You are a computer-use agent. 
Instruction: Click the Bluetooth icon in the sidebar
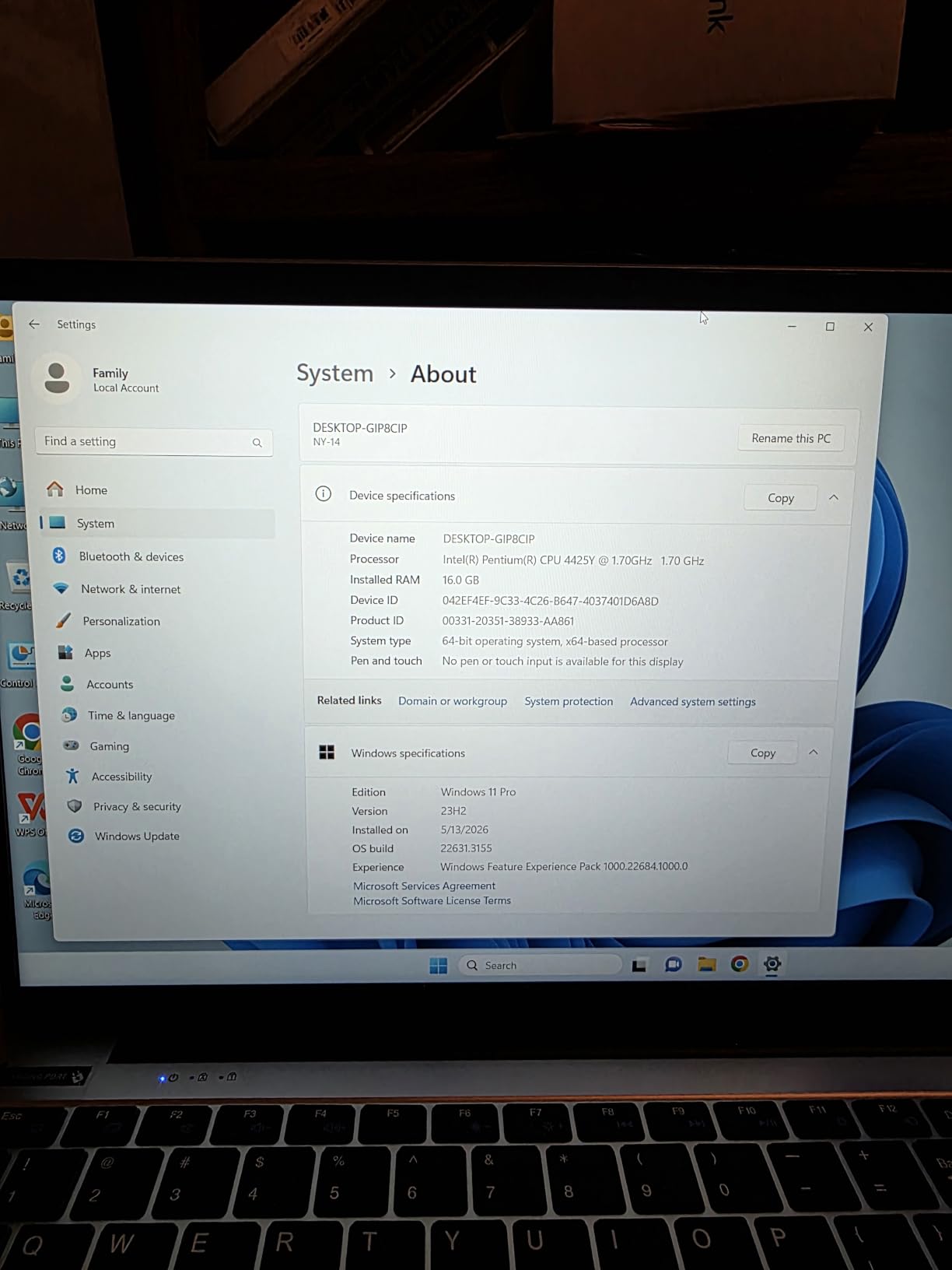pos(59,556)
